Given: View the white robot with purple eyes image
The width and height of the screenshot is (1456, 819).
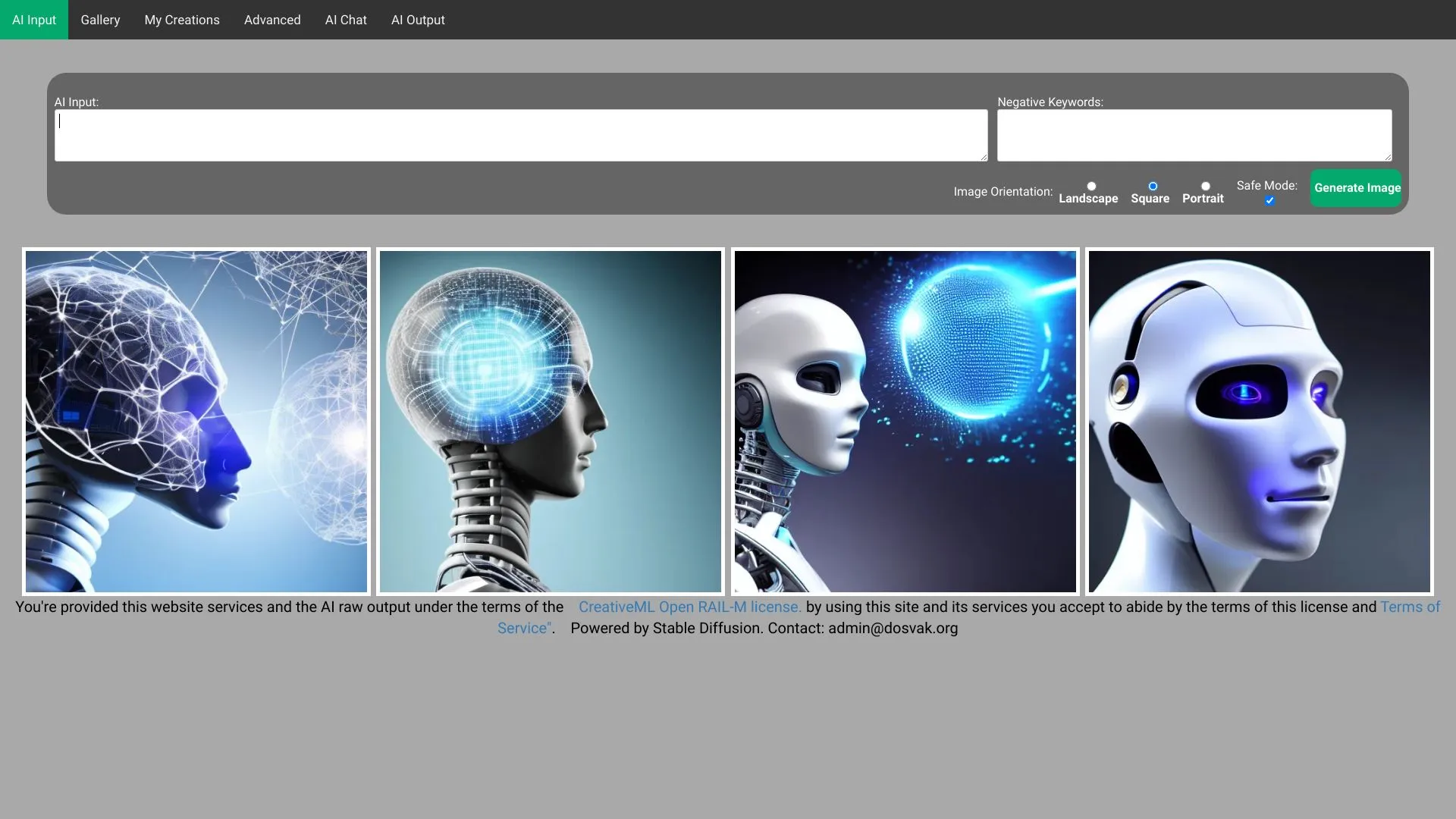Looking at the screenshot, I should pyautogui.click(x=1260, y=421).
